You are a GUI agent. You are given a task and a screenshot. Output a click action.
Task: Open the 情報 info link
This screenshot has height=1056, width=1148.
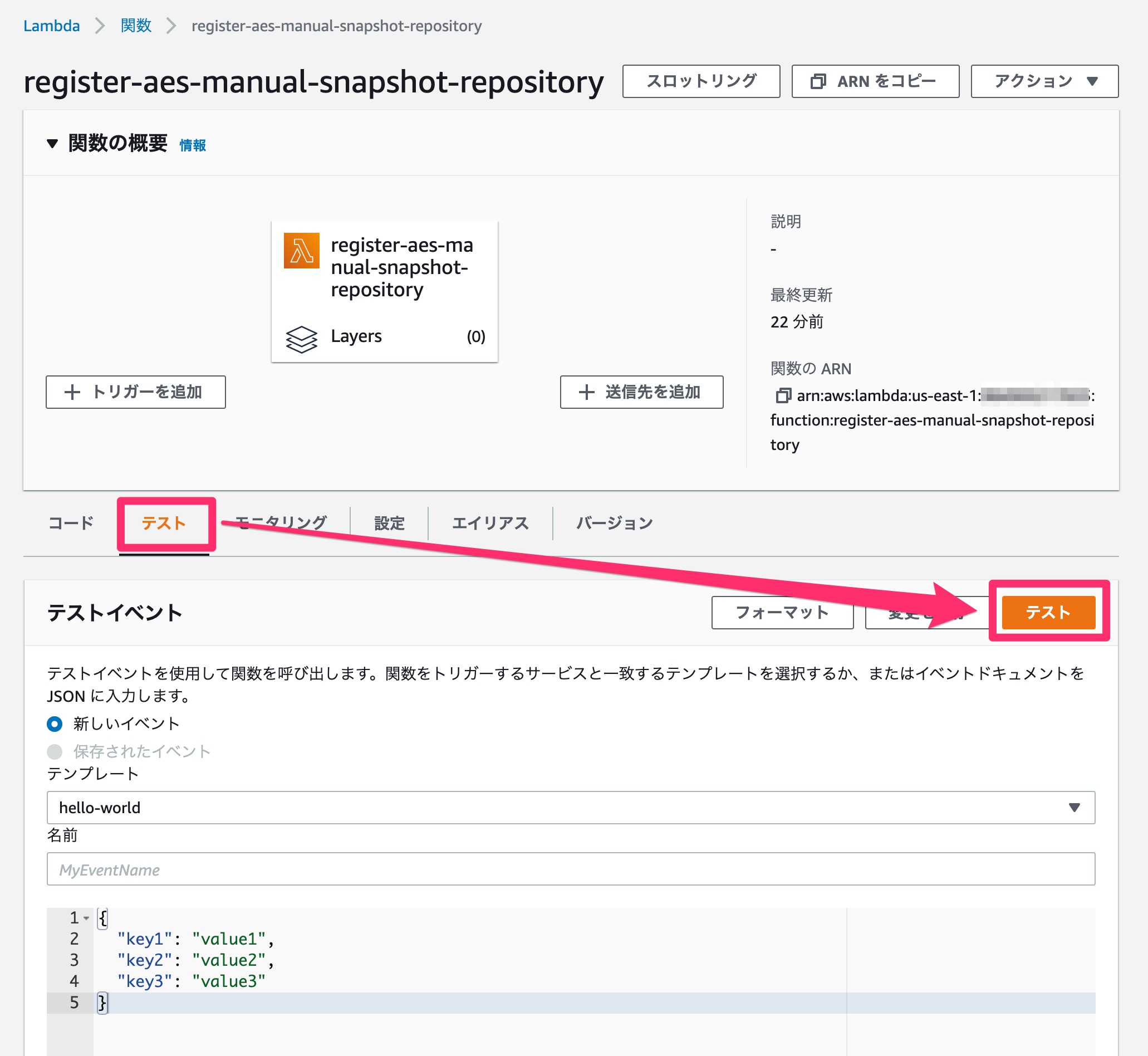coord(193,145)
